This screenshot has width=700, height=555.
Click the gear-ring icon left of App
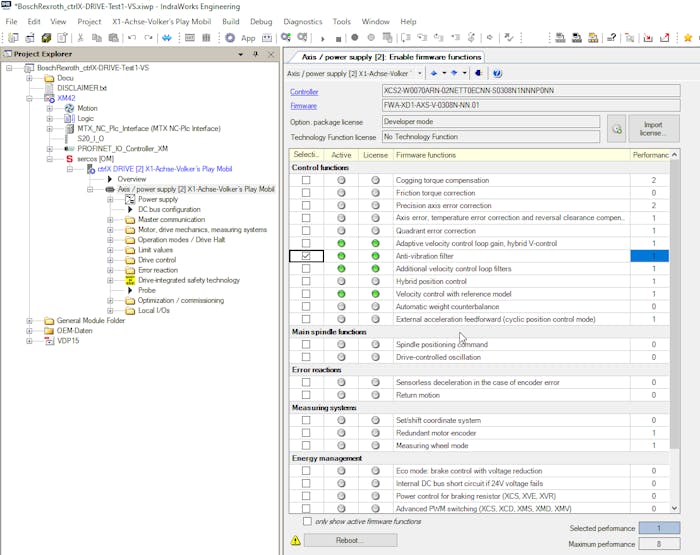tap(230, 38)
